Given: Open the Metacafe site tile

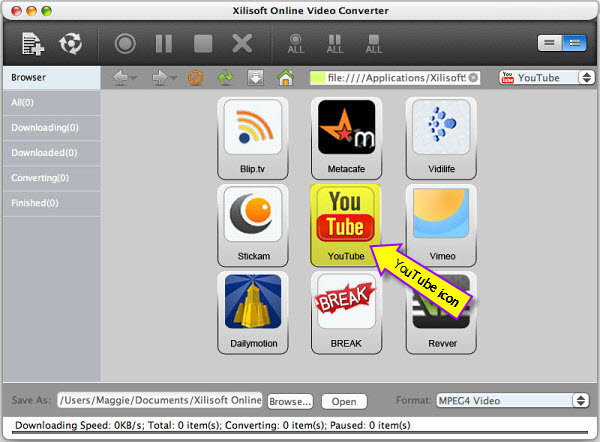Looking at the screenshot, I should point(346,138).
